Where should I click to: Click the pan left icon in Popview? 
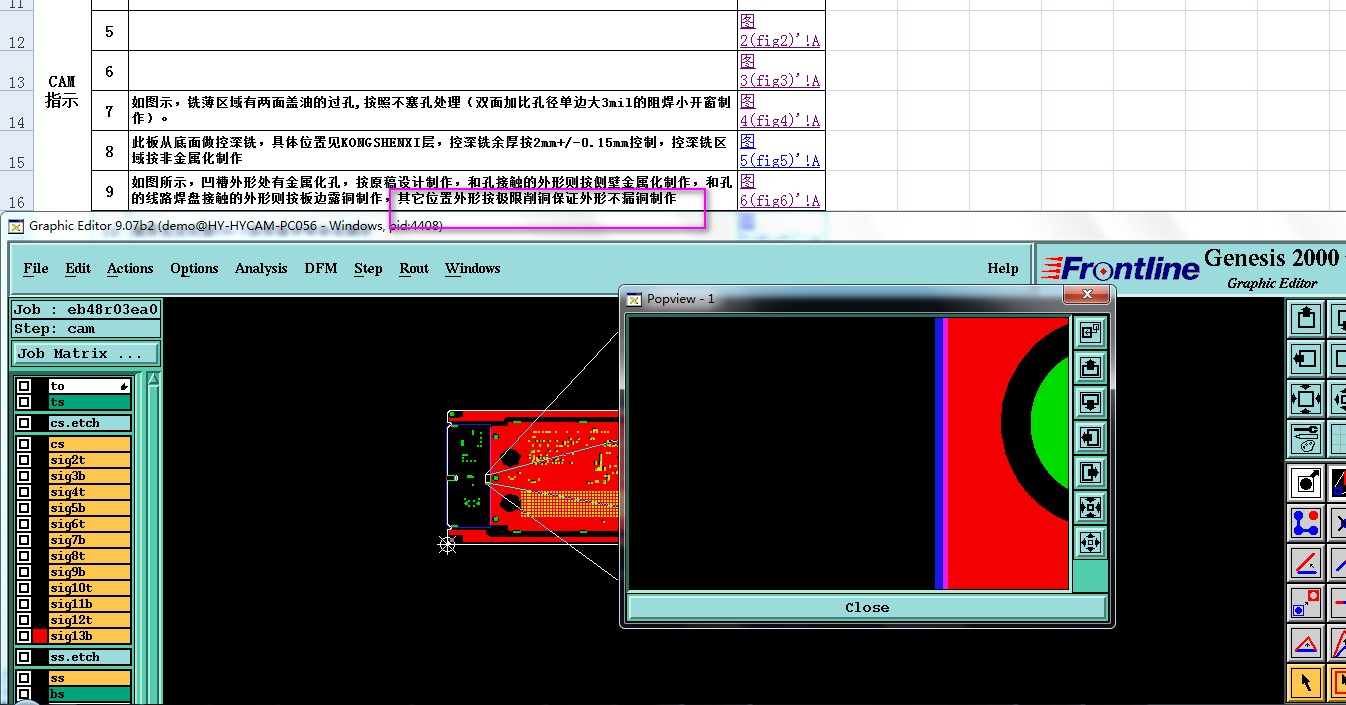click(1090, 437)
